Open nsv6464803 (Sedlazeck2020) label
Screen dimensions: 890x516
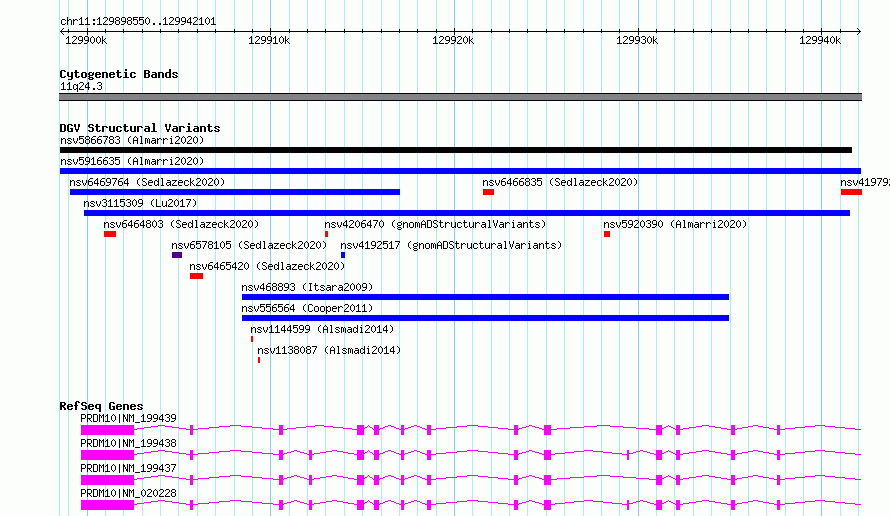pyautogui.click(x=181, y=224)
